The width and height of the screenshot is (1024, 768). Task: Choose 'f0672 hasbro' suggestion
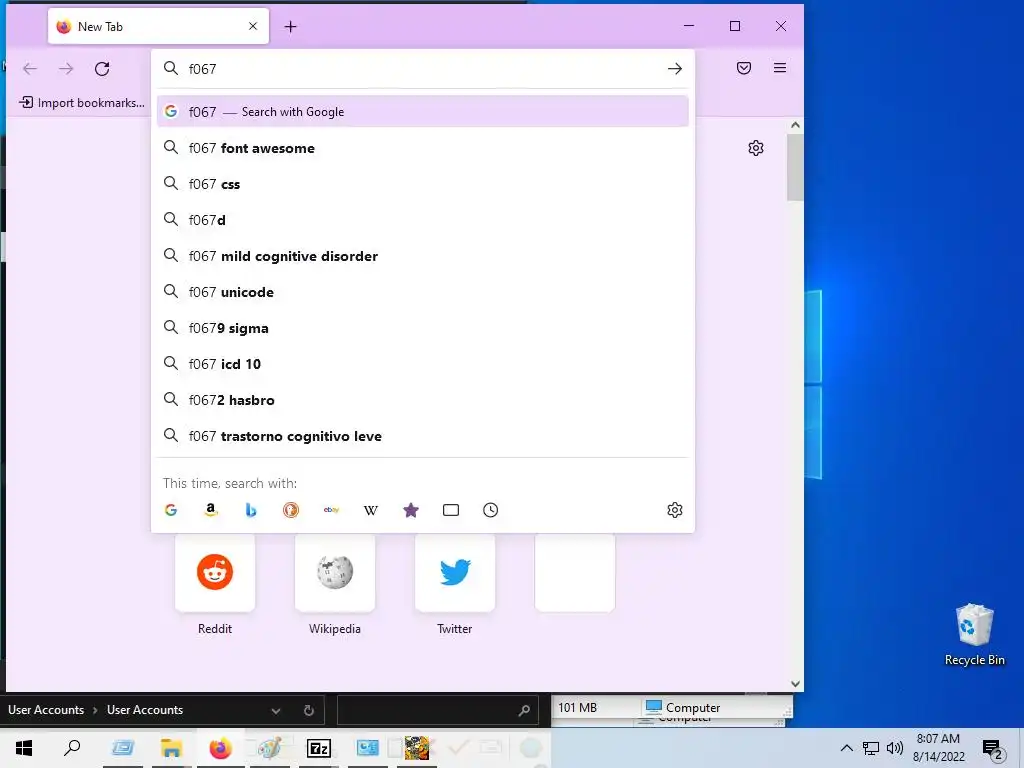click(423, 400)
